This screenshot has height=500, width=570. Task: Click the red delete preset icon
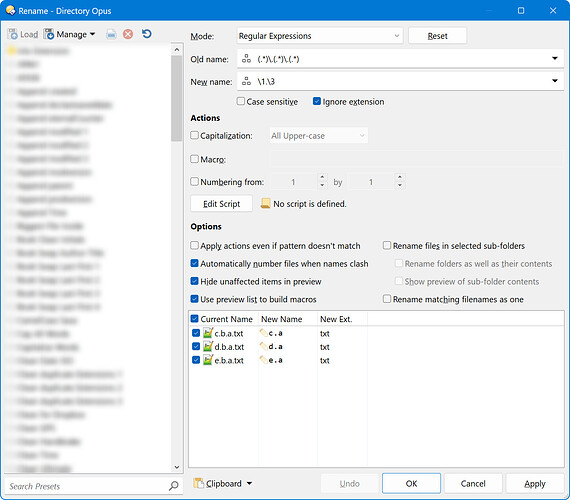tap(128, 34)
